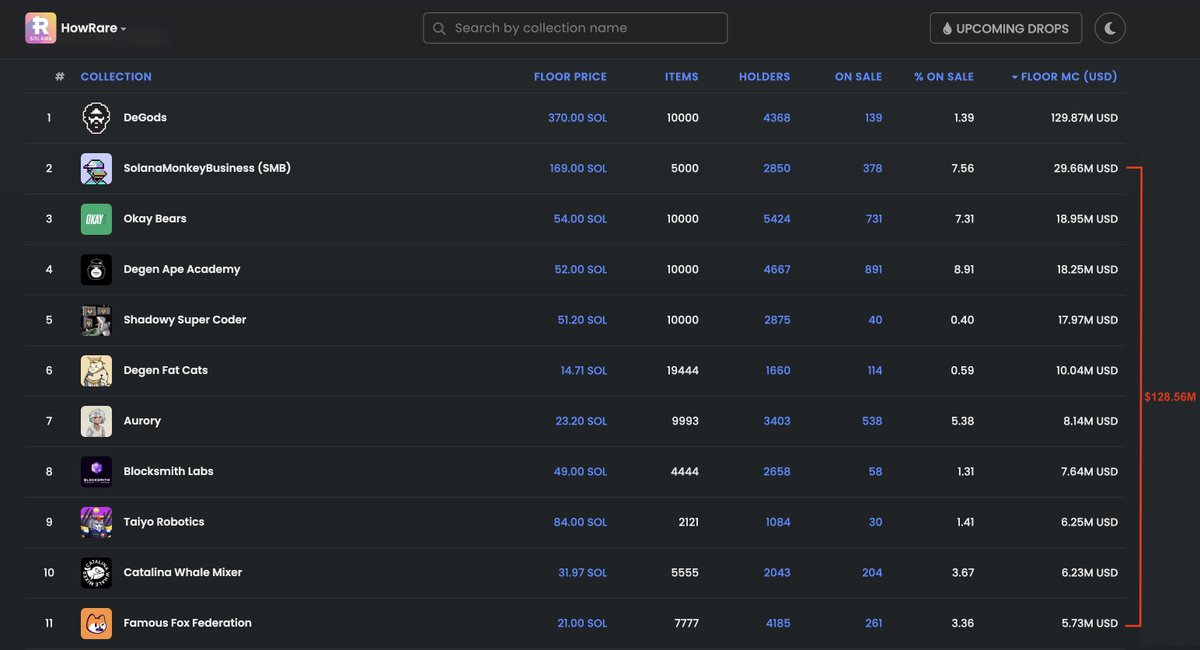The image size is (1200, 650).
Task: Click SMB floor price 169.00 SOL
Action: pos(578,168)
